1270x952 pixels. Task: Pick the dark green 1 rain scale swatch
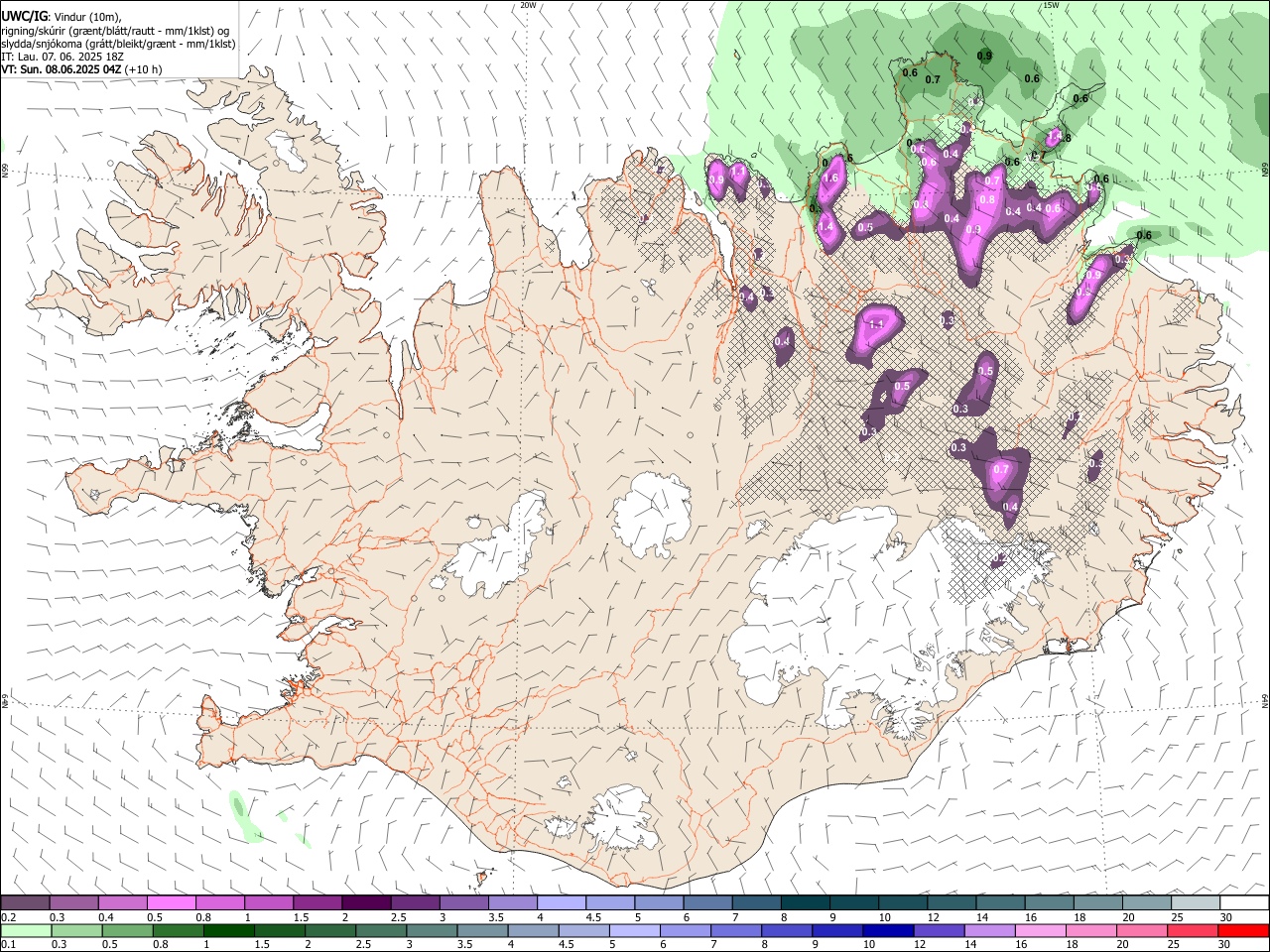point(228,931)
